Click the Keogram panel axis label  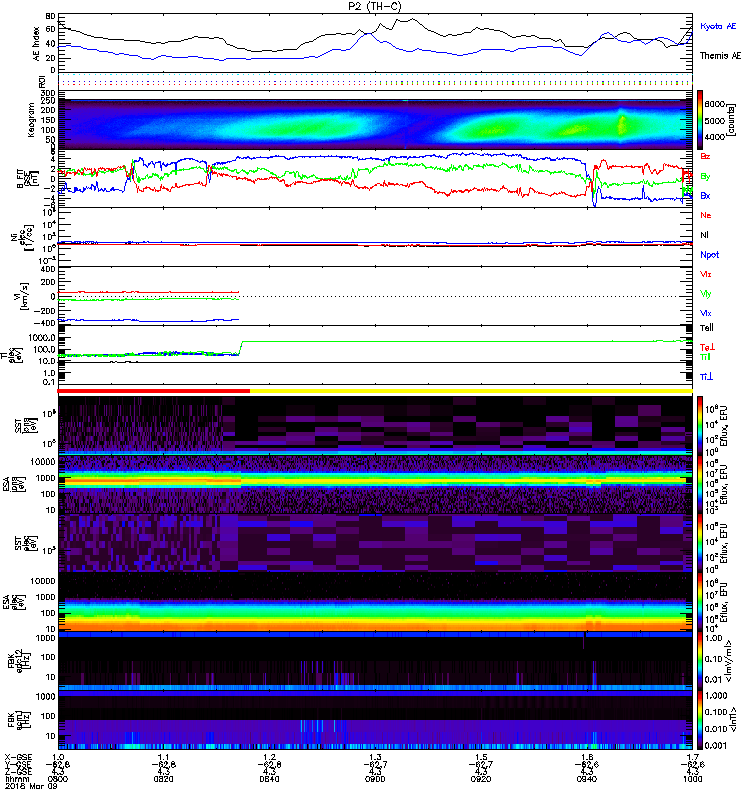coord(31,120)
